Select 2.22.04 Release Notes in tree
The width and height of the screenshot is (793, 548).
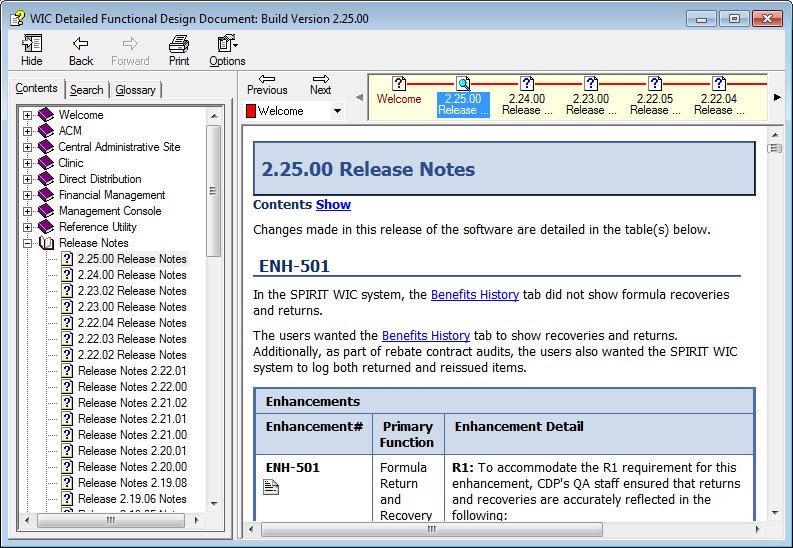(132, 323)
